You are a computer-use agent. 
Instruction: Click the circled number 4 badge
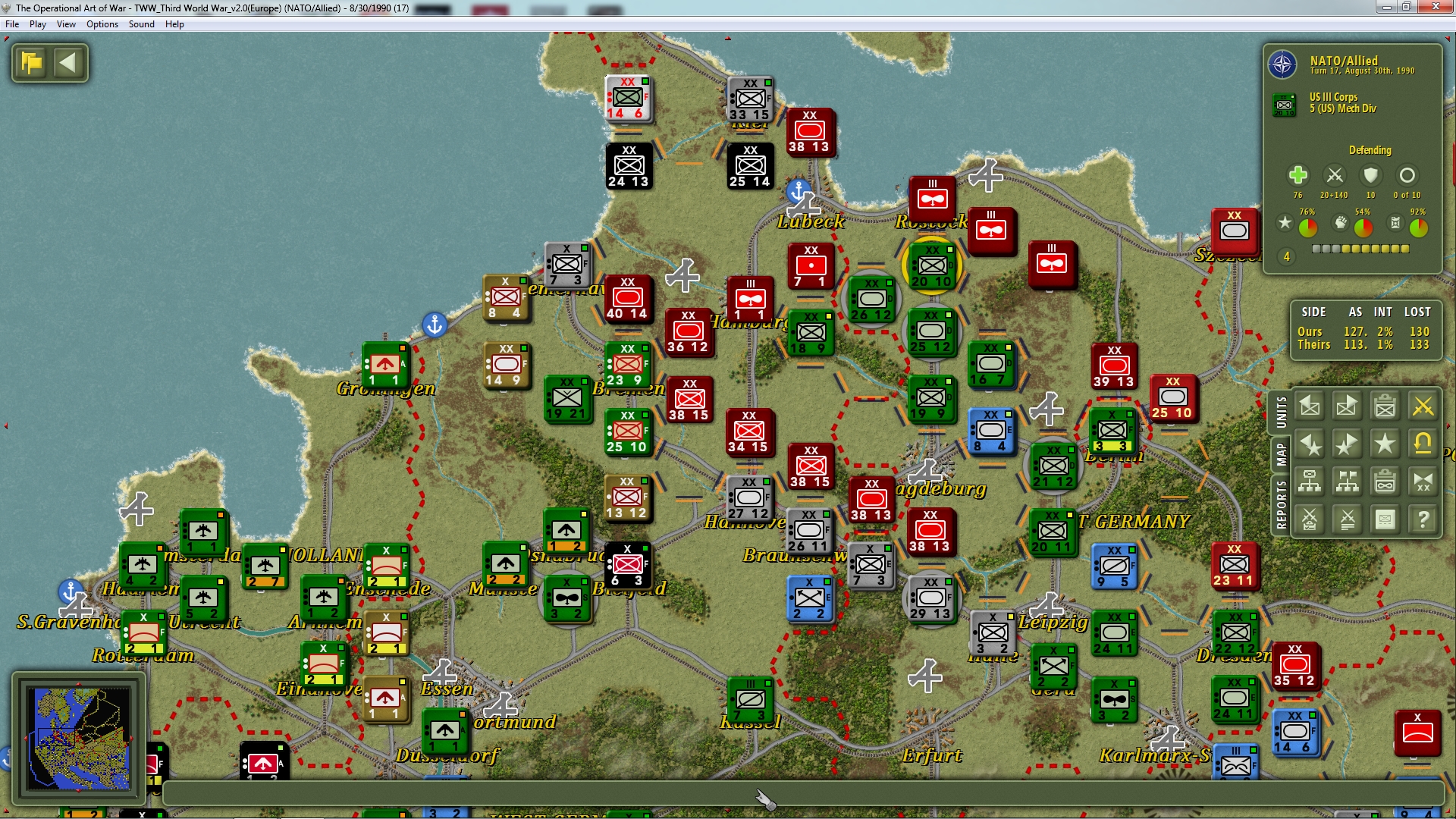point(1286,257)
